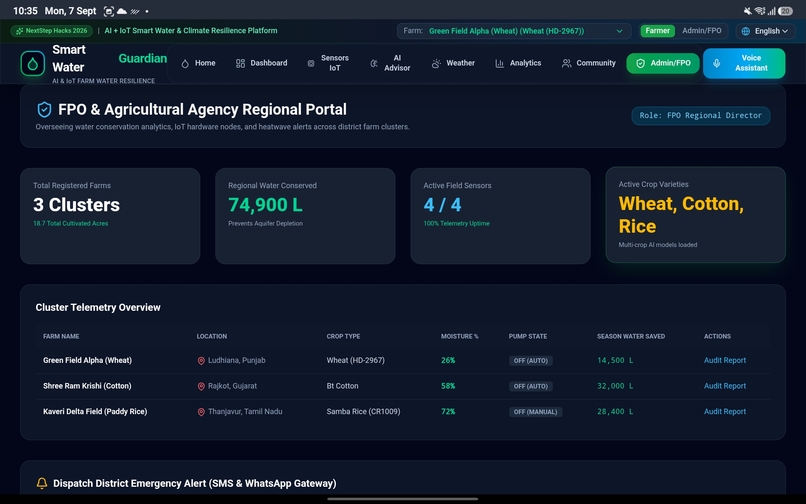Click OFF (MANUAL) pump state for Kaveri Delta
This screenshot has height=504, width=806.
pos(535,412)
